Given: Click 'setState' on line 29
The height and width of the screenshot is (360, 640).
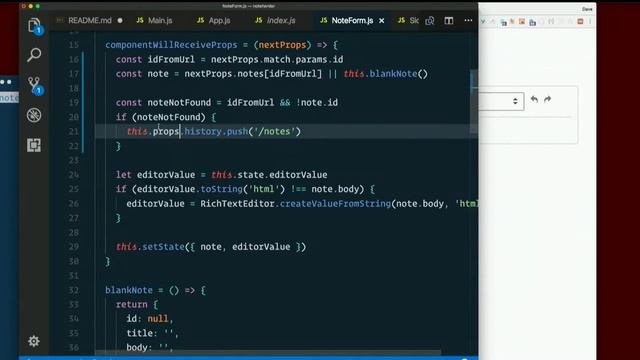Looking at the screenshot, I should [x=163, y=247].
